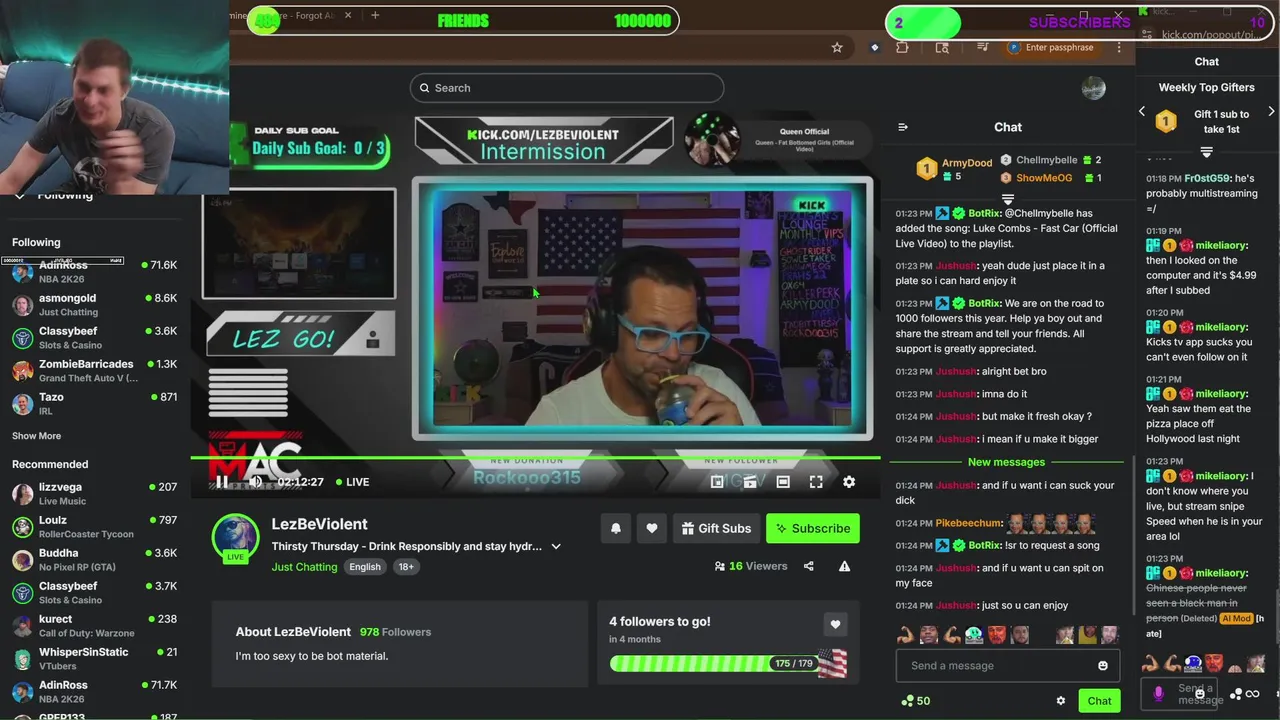This screenshot has width=1280, height=720.
Task: Click the stream seek progress bar
Action: (536, 458)
